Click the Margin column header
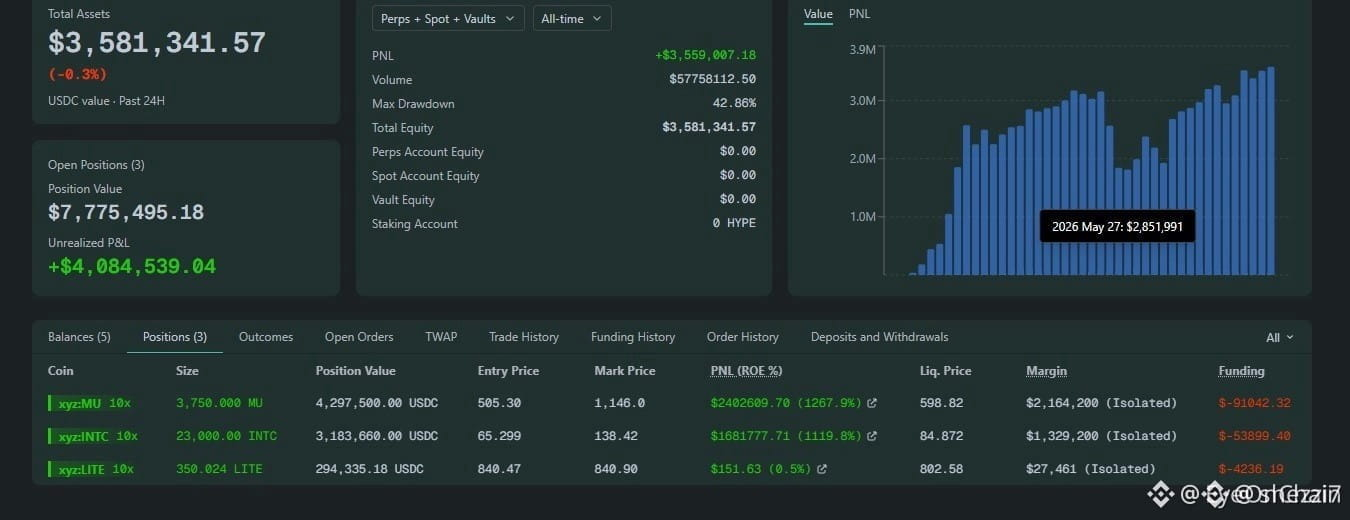The width and height of the screenshot is (1350, 520). point(1046,371)
